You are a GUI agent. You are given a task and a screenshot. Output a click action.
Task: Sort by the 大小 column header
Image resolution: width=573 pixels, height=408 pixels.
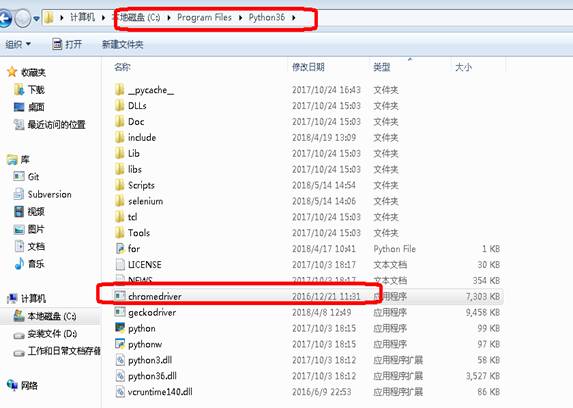tap(463, 67)
